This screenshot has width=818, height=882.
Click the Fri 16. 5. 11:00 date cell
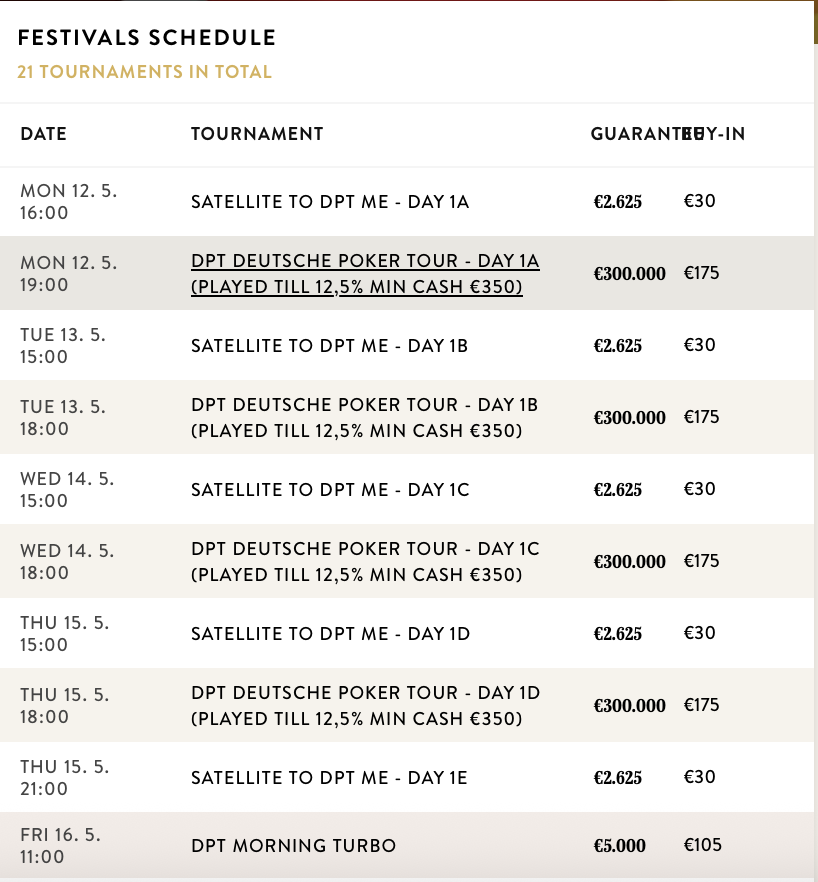60,846
